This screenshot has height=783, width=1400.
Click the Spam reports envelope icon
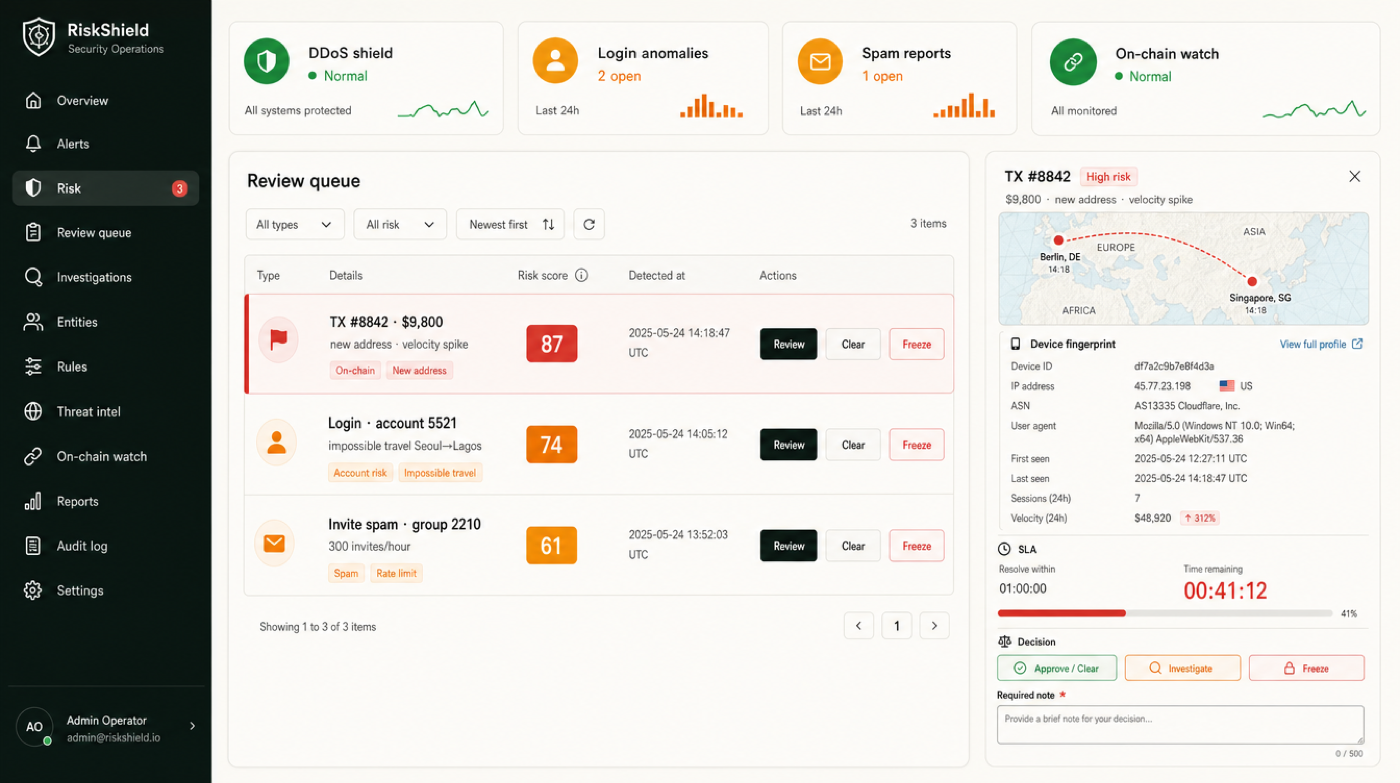[820, 62]
